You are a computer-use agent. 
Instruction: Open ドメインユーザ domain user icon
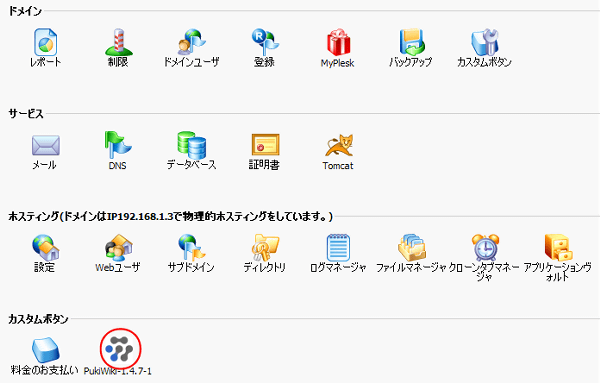tap(192, 42)
